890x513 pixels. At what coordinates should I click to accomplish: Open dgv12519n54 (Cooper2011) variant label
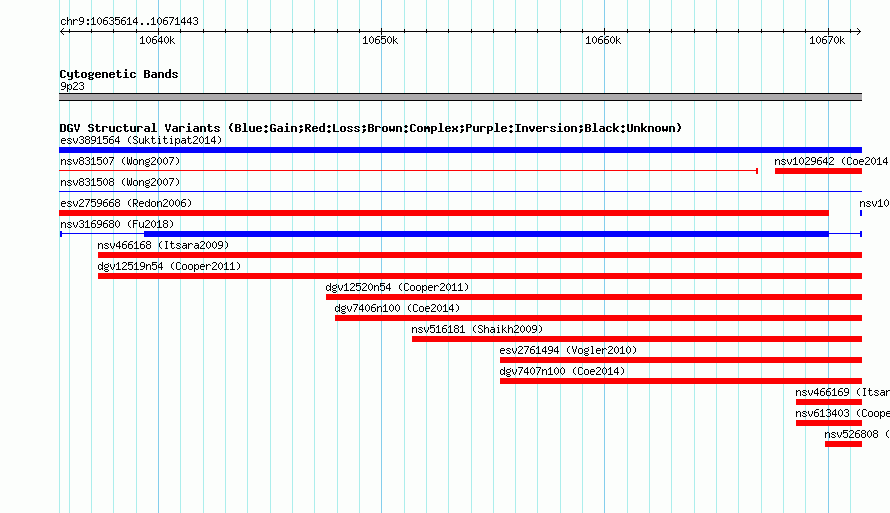(x=169, y=266)
